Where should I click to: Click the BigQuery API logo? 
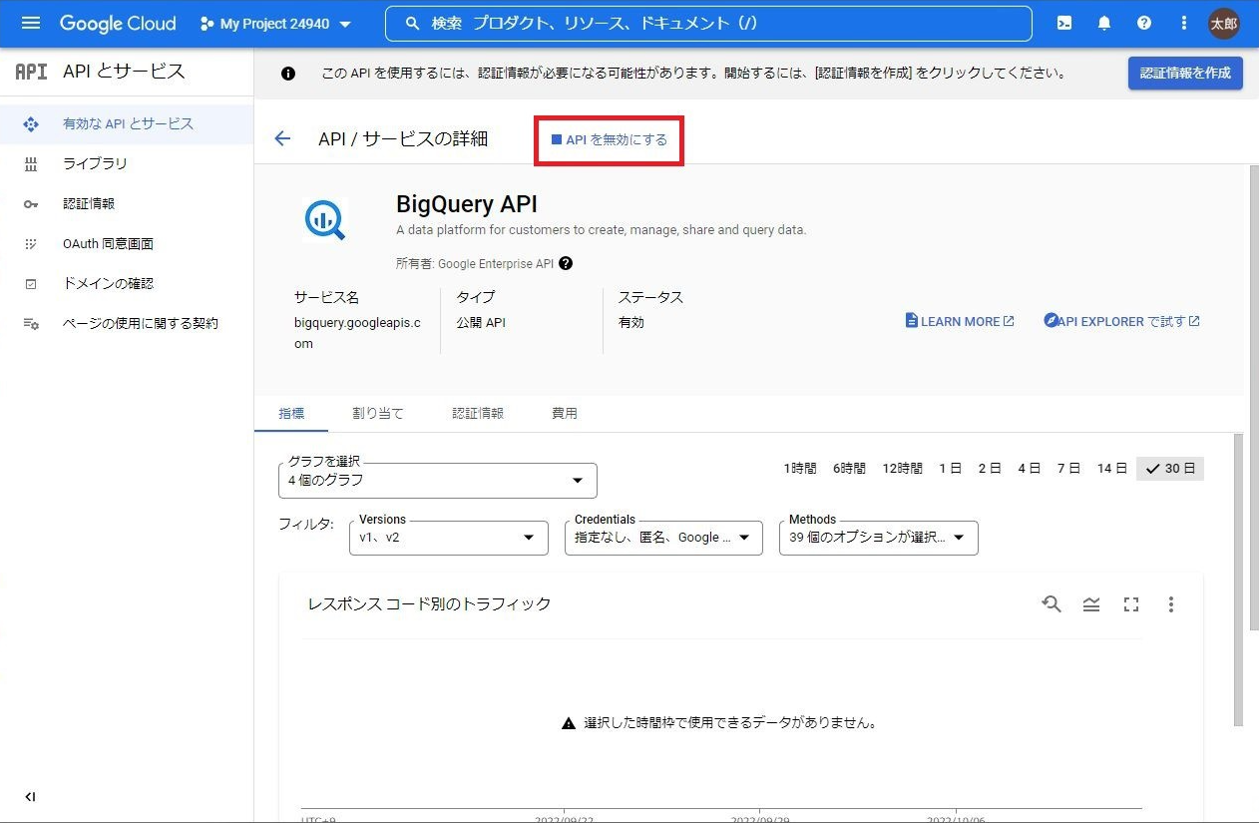tap(325, 219)
